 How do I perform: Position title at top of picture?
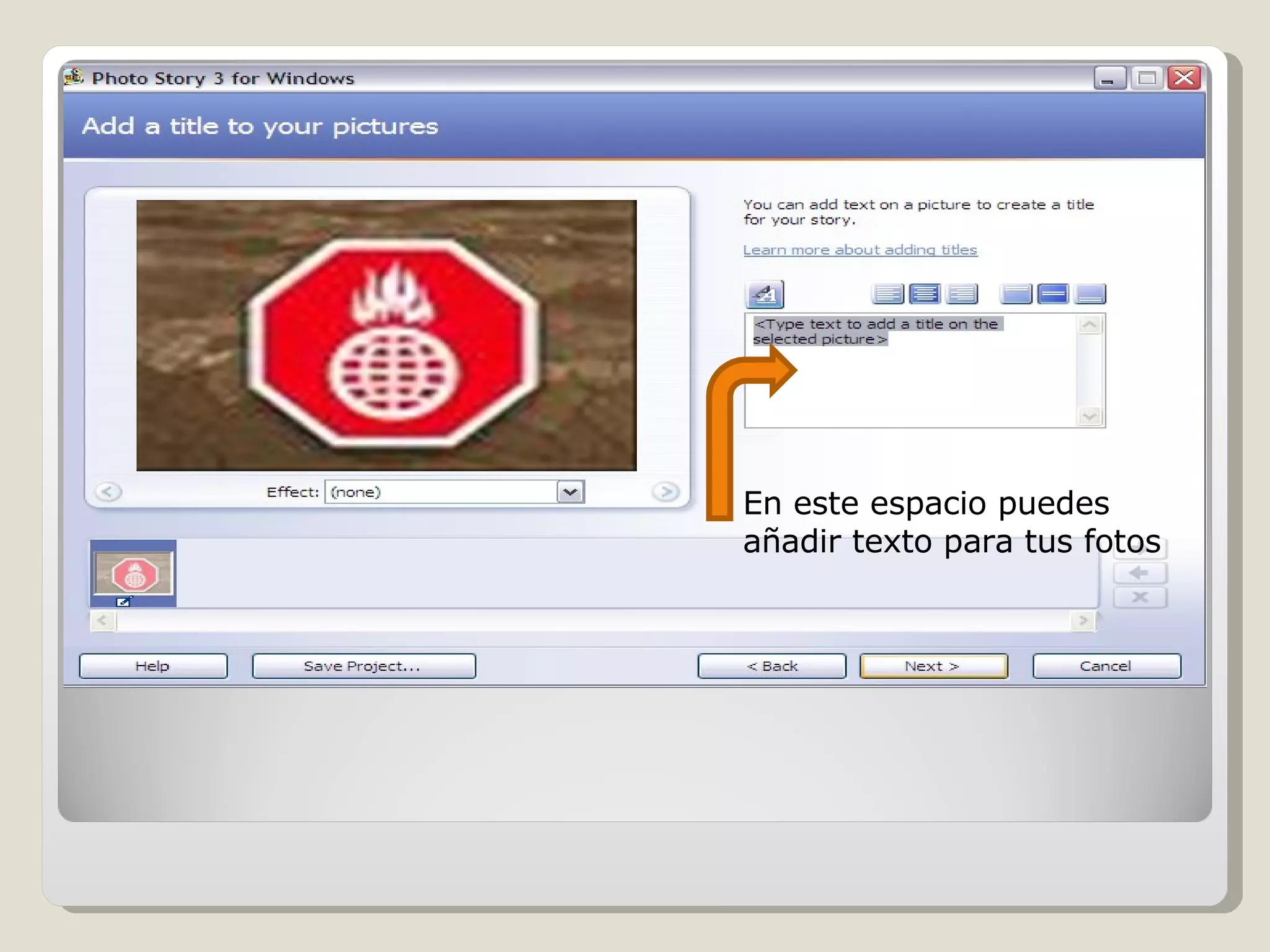[1016, 294]
